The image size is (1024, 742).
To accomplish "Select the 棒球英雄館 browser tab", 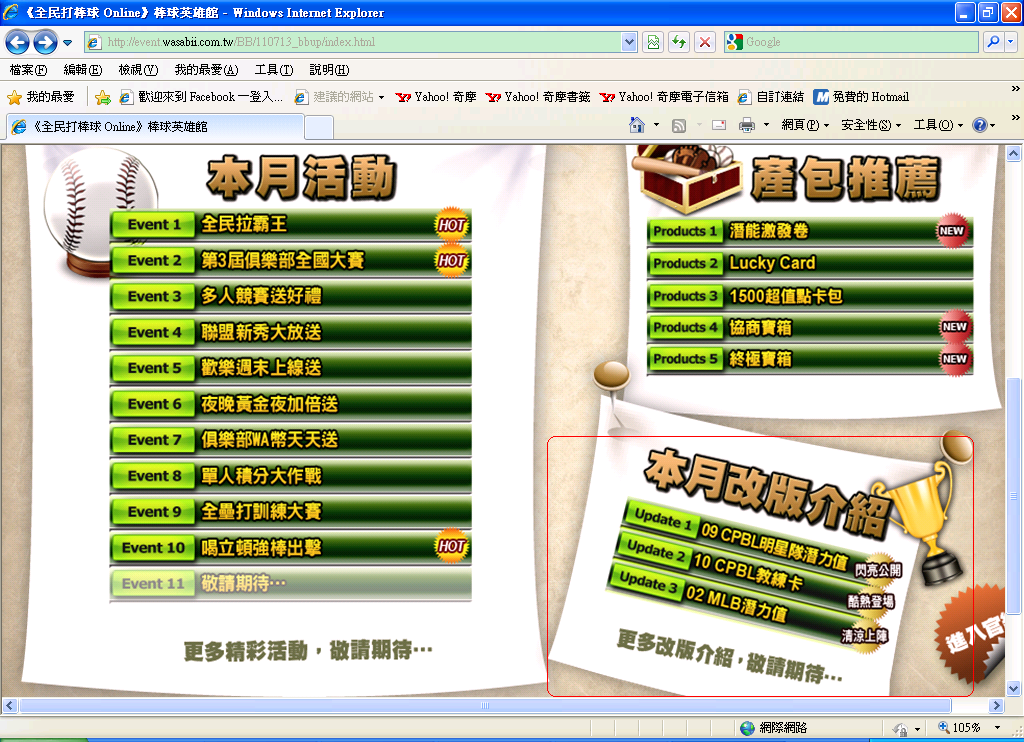I will (155, 127).
